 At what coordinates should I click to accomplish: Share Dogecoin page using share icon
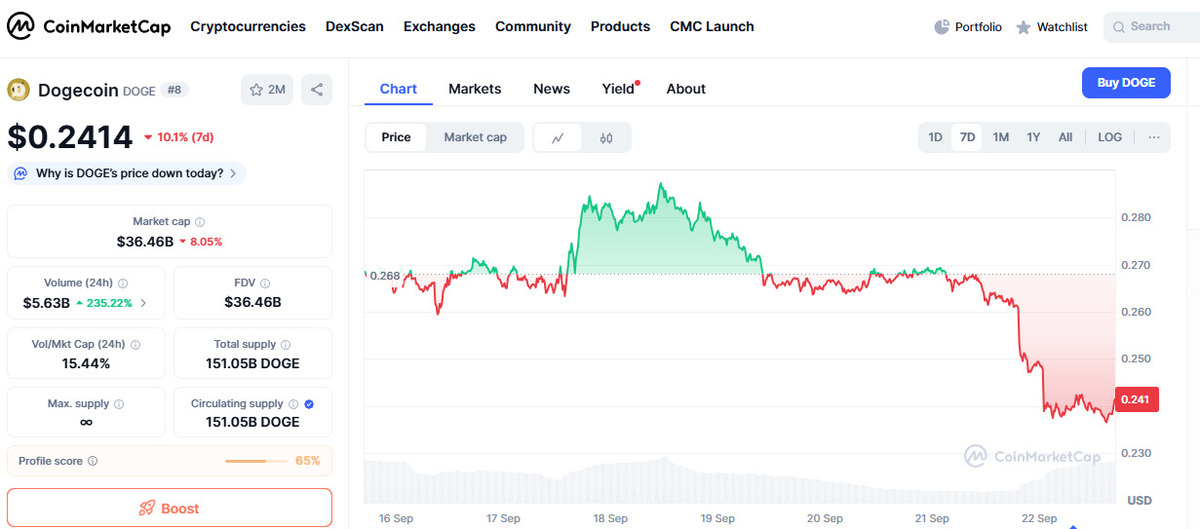point(317,89)
